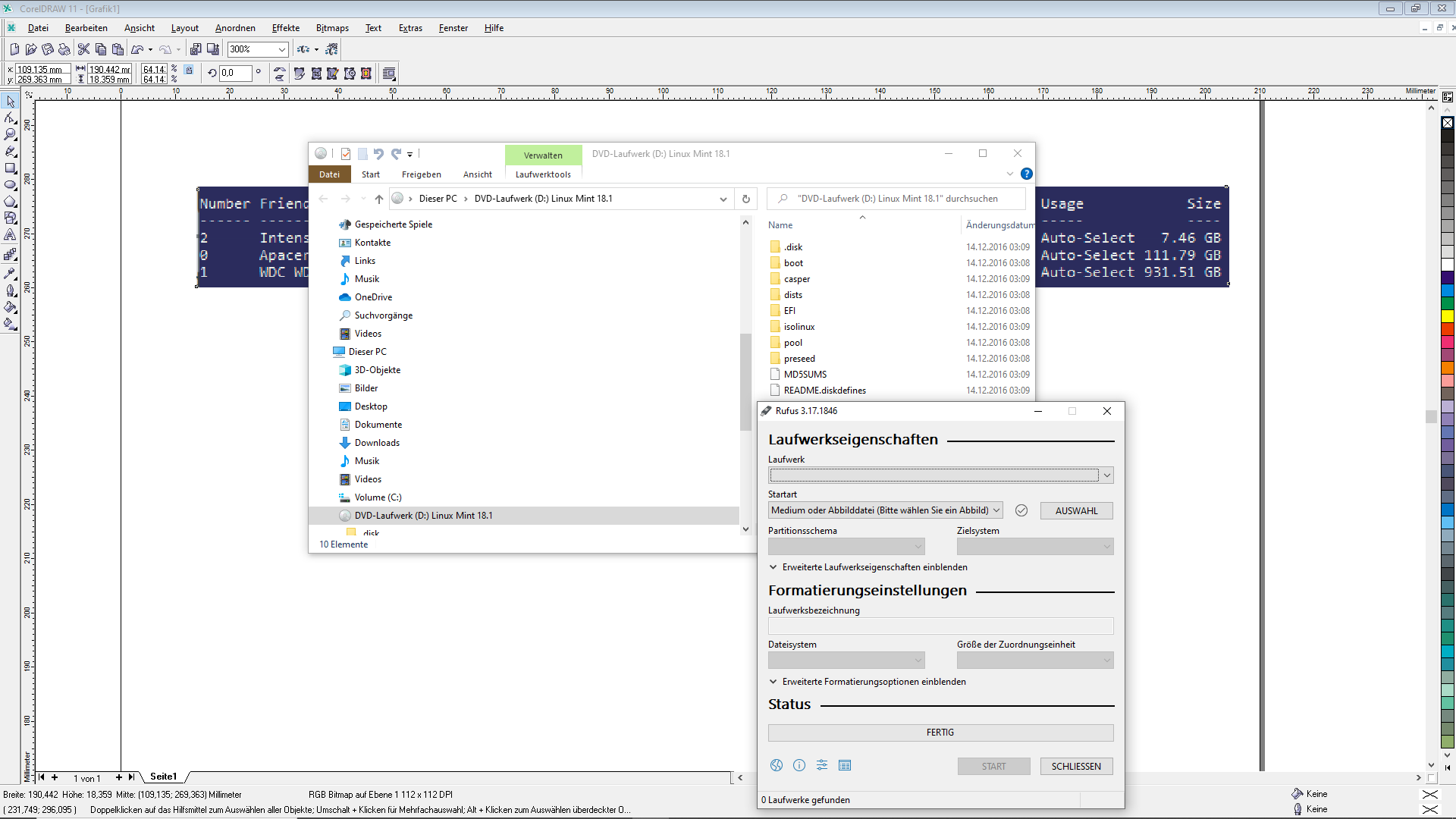Click the Cut scissors icon
Image resolution: width=1456 pixels, height=819 pixels.
point(84,49)
